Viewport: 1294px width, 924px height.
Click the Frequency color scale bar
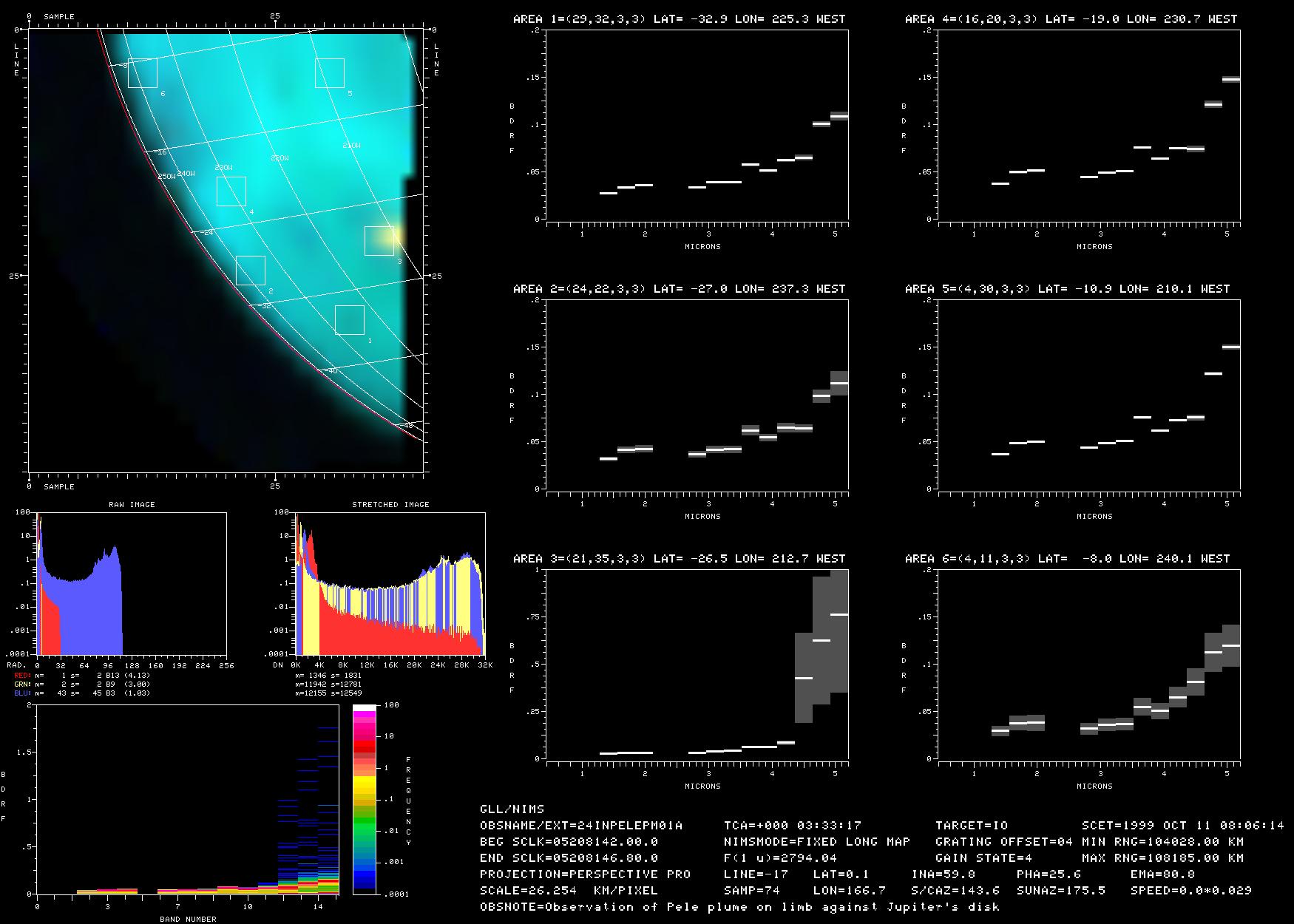pyautogui.click(x=365, y=799)
